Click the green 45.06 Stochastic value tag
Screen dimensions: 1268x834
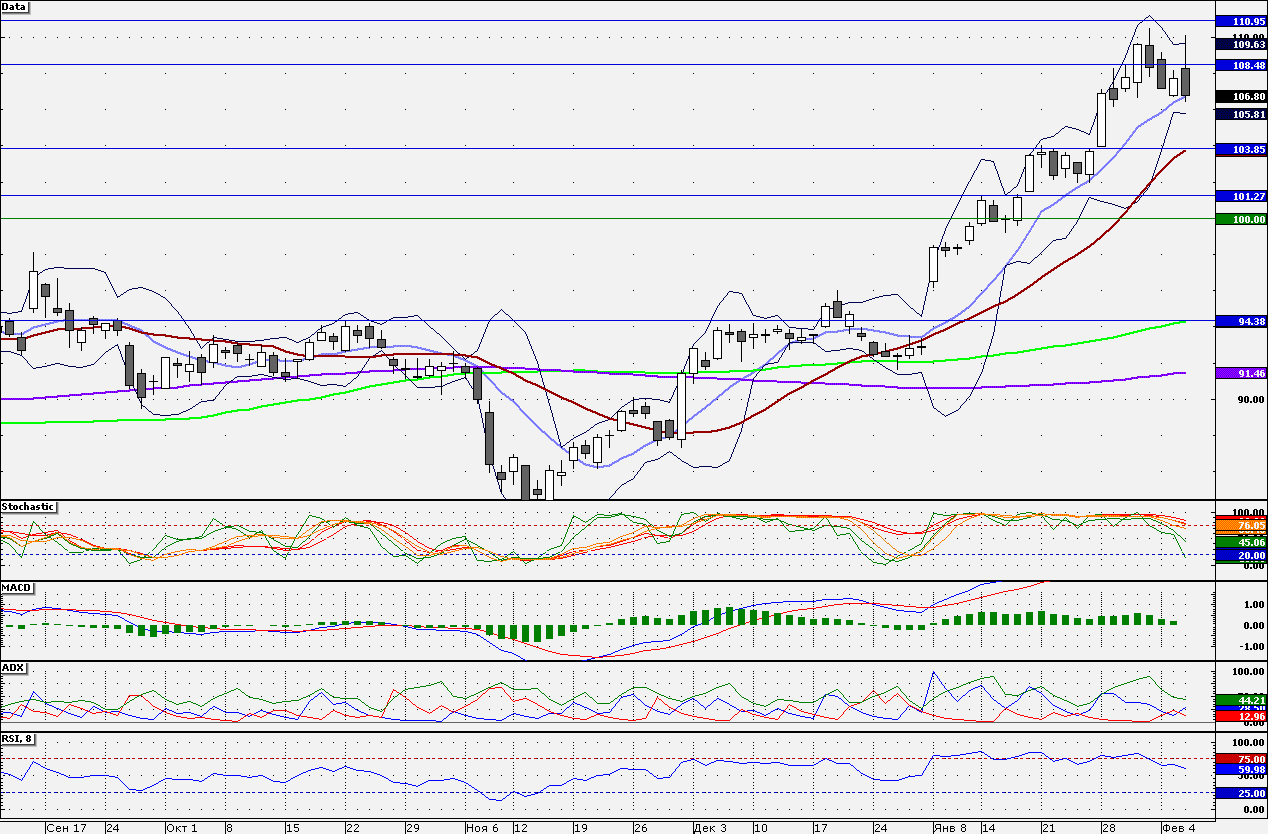[1240, 542]
